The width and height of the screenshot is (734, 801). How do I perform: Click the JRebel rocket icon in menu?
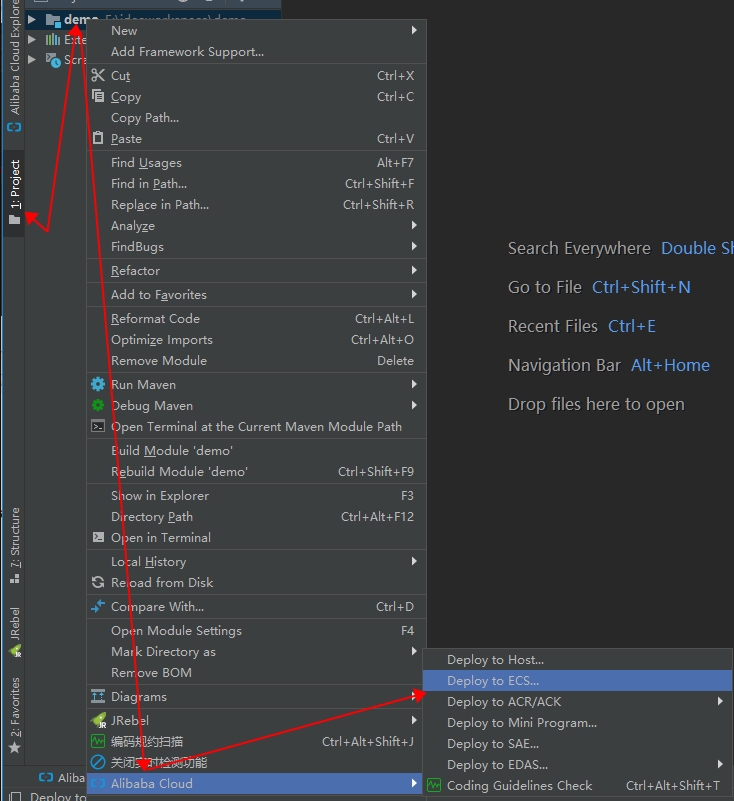coord(98,720)
